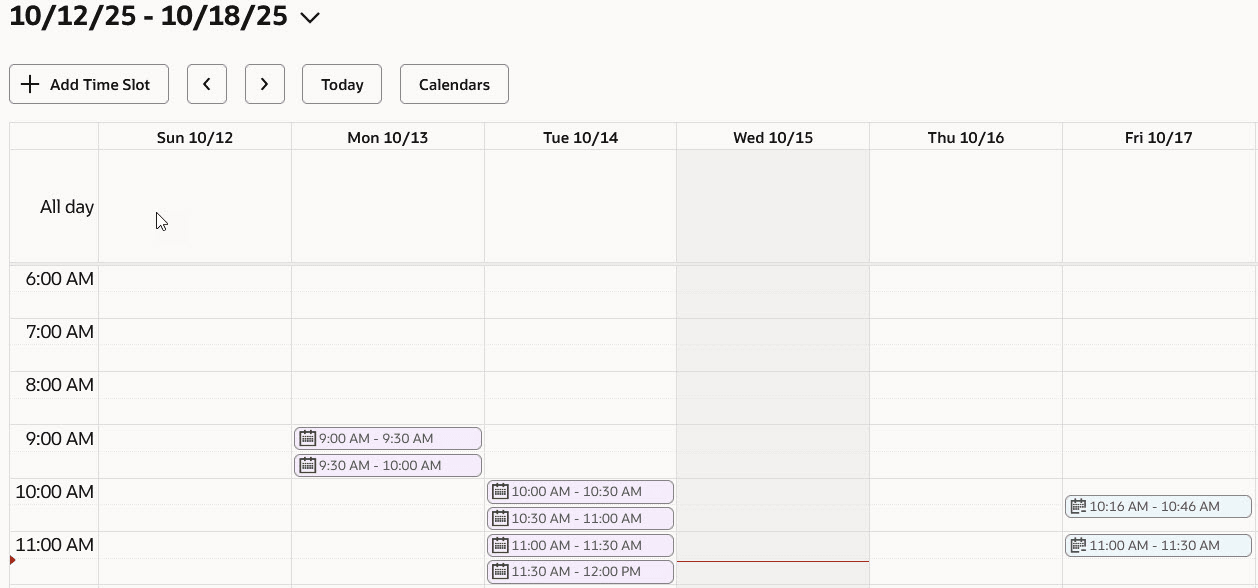
Task: Jump to current week using Today button
Action: [x=342, y=84]
